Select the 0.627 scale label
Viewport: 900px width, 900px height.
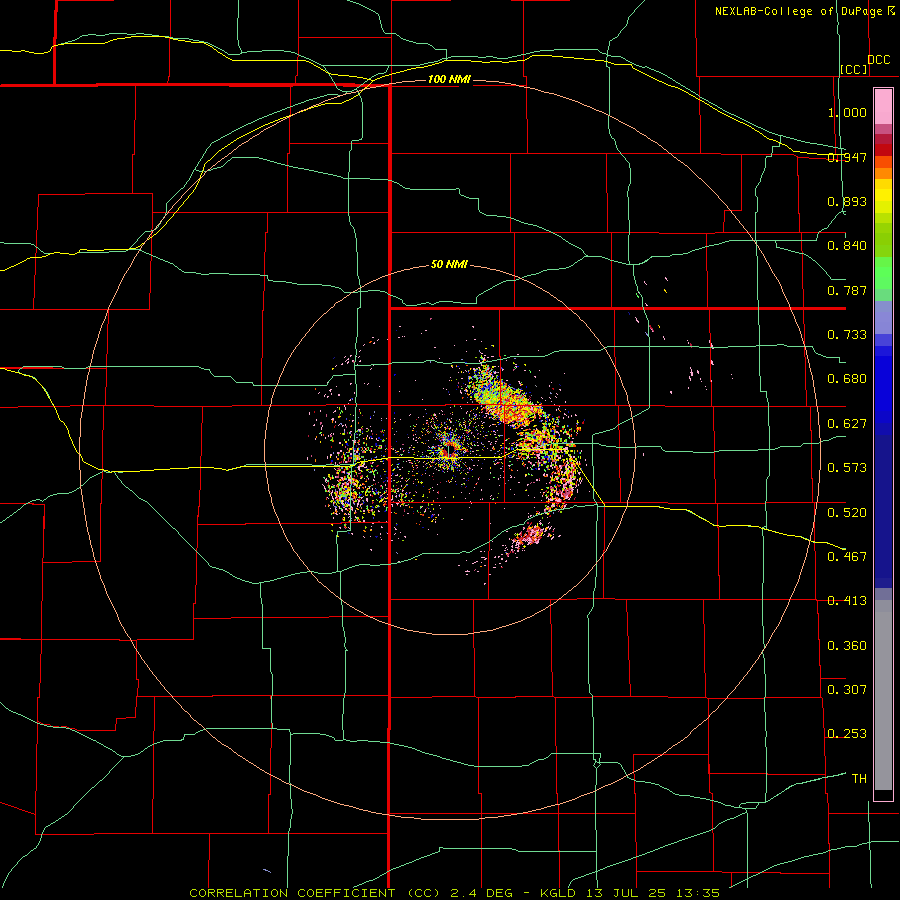pos(847,424)
